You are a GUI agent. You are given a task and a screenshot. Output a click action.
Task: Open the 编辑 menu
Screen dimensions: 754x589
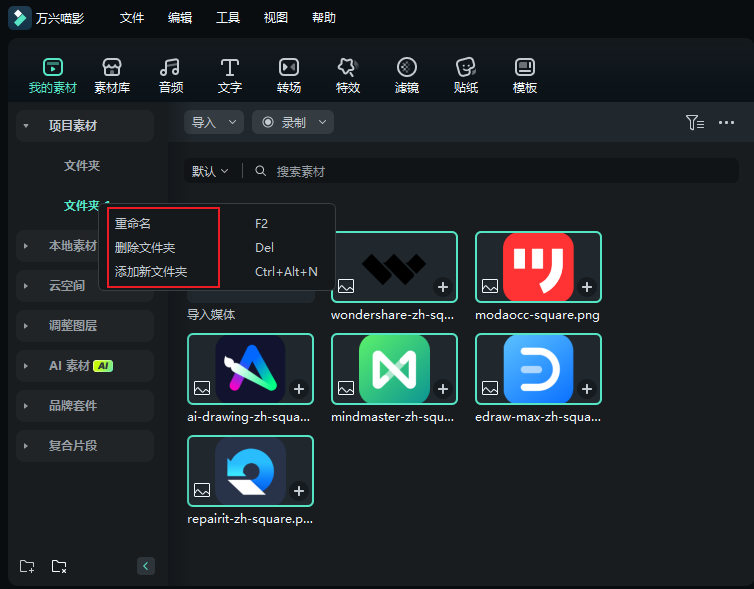180,18
